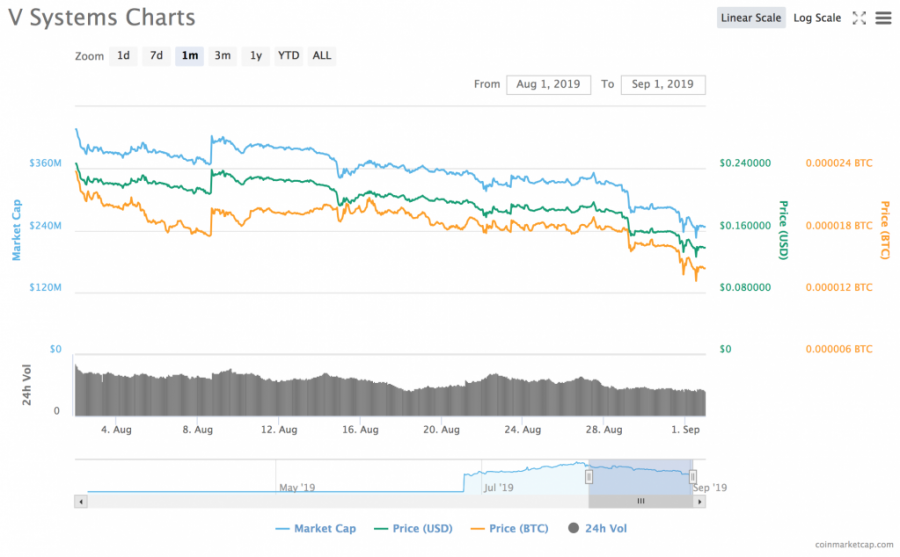Toggle fullscreen chart view icon

click(859, 18)
